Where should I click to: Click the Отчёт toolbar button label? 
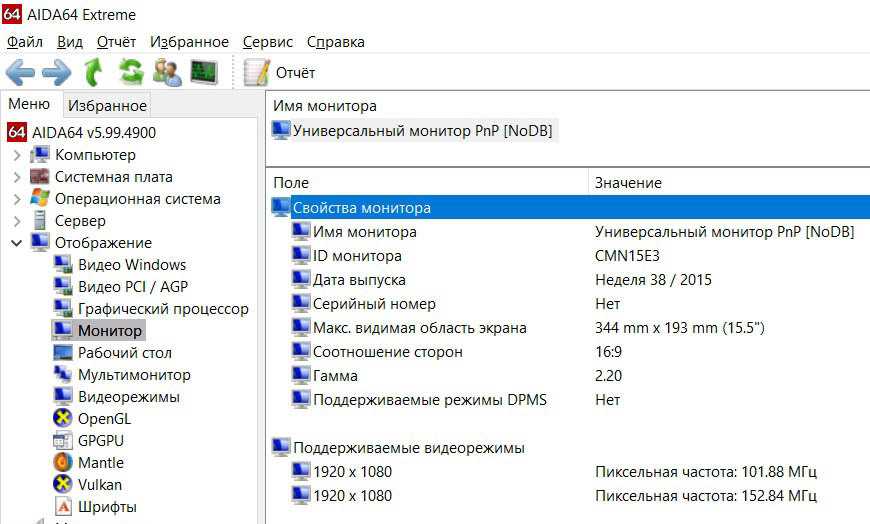(295, 73)
